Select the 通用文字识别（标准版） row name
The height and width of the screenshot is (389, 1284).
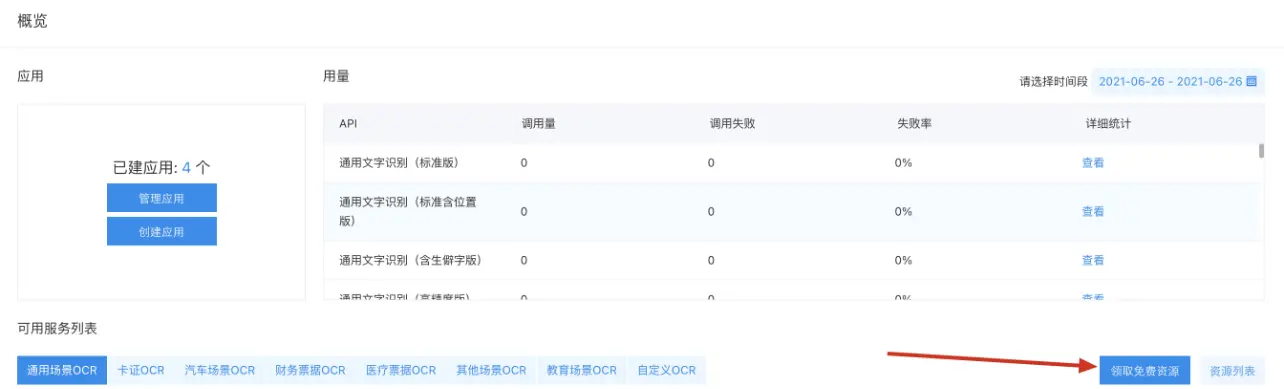coord(399,162)
